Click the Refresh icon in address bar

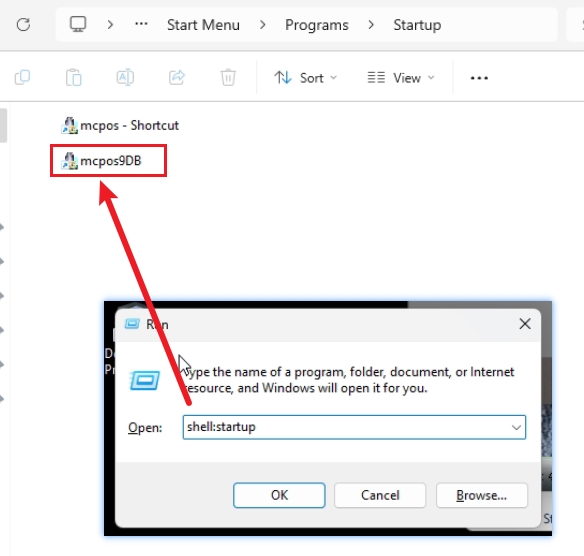(23, 25)
